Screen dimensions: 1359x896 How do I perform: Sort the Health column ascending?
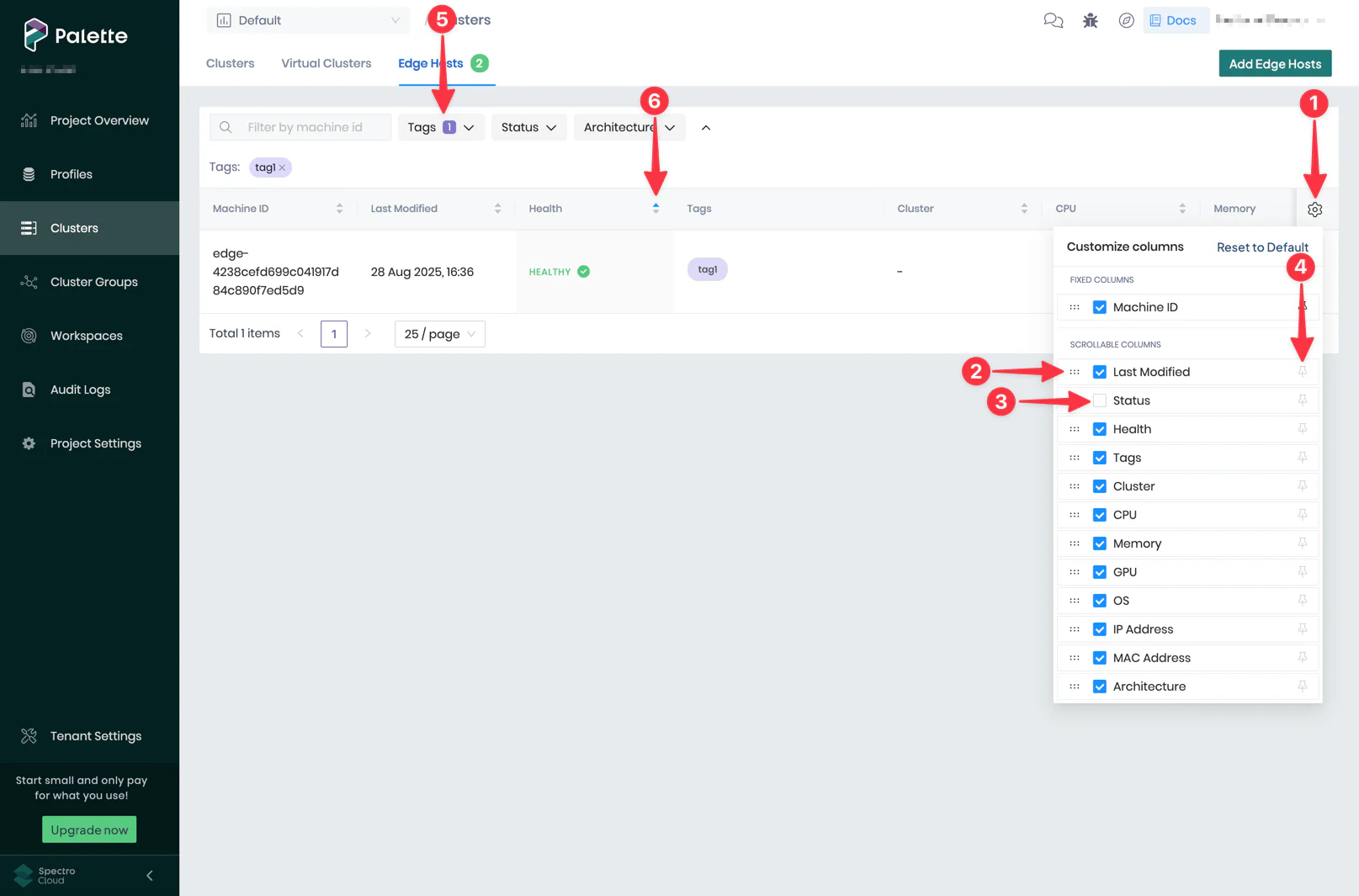tap(656, 204)
